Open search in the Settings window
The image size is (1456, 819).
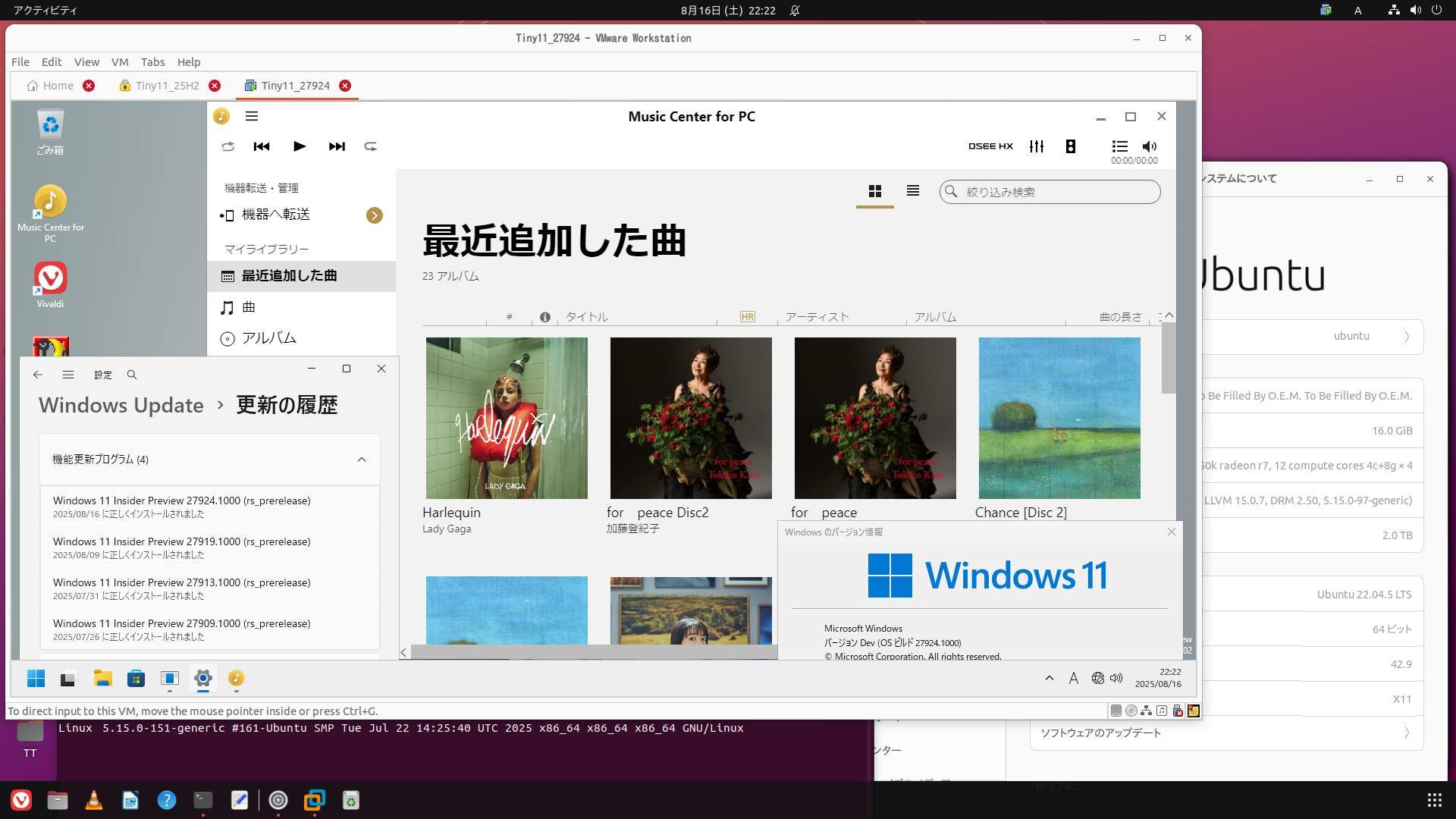pos(132,375)
